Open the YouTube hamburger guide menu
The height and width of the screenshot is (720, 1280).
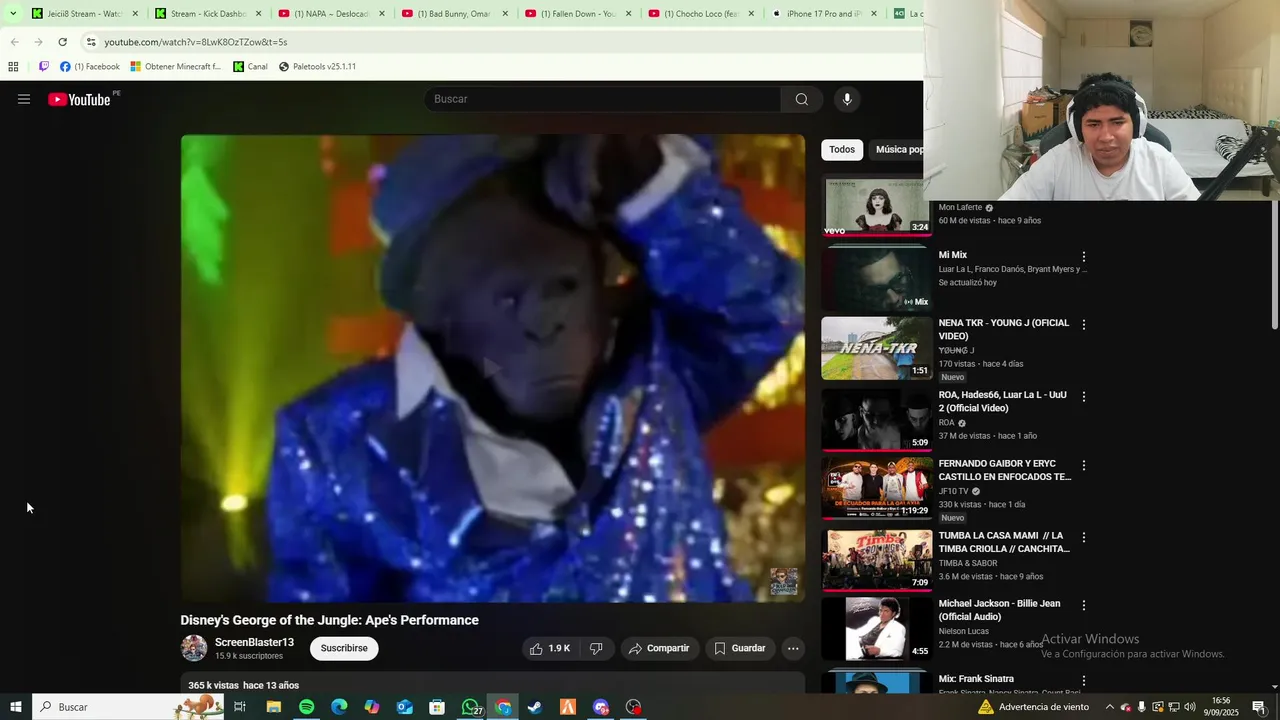tap(24, 99)
